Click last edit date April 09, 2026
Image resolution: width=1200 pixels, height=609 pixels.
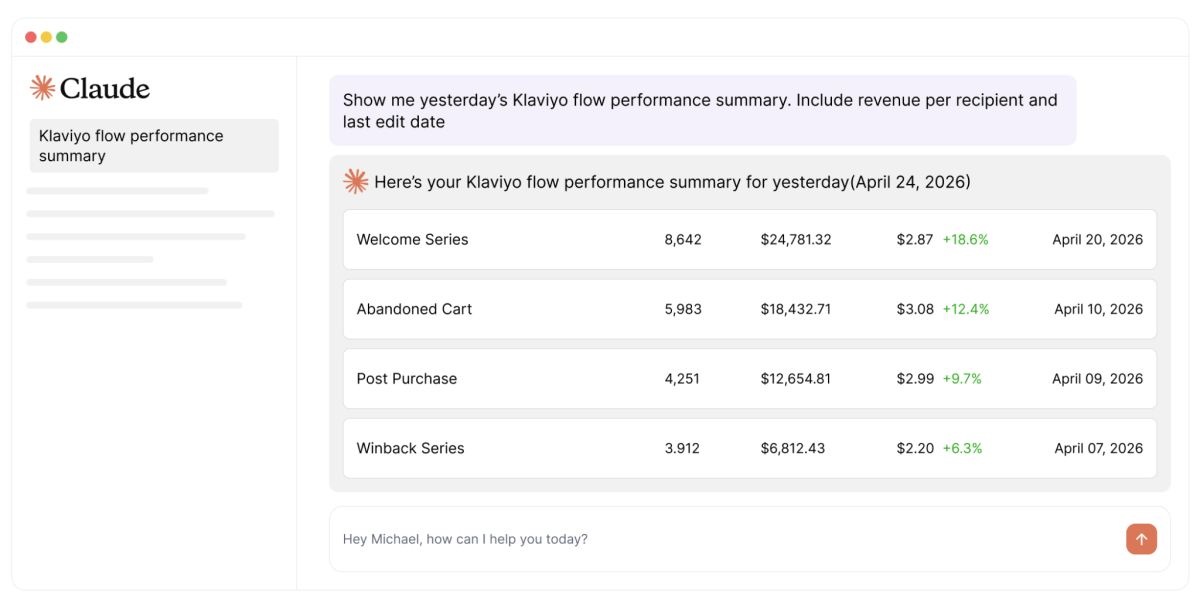1097,379
